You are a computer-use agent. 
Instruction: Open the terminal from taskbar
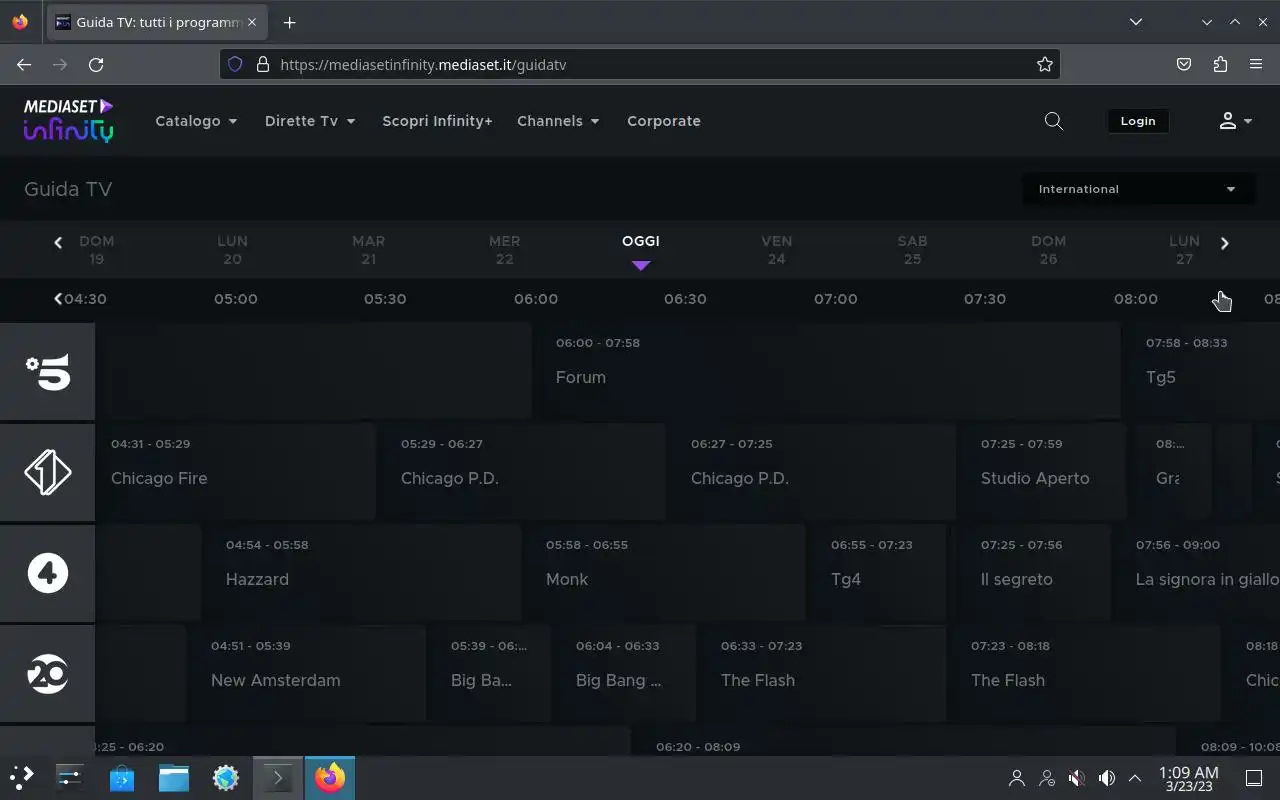click(277, 777)
